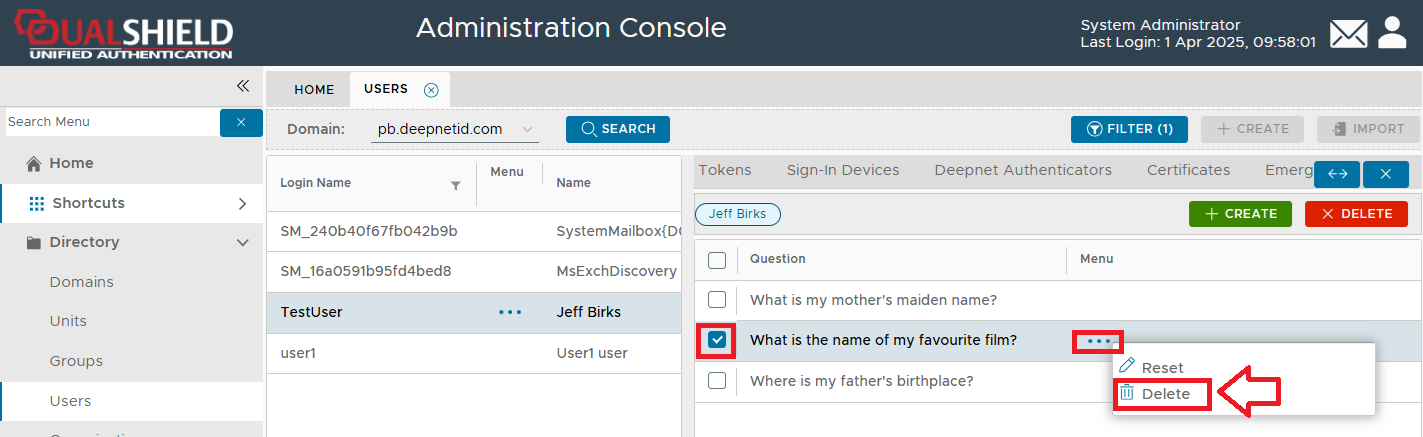Expand the Shortcuts menu arrow
Screen dimensions: 1423x437
coord(242,204)
